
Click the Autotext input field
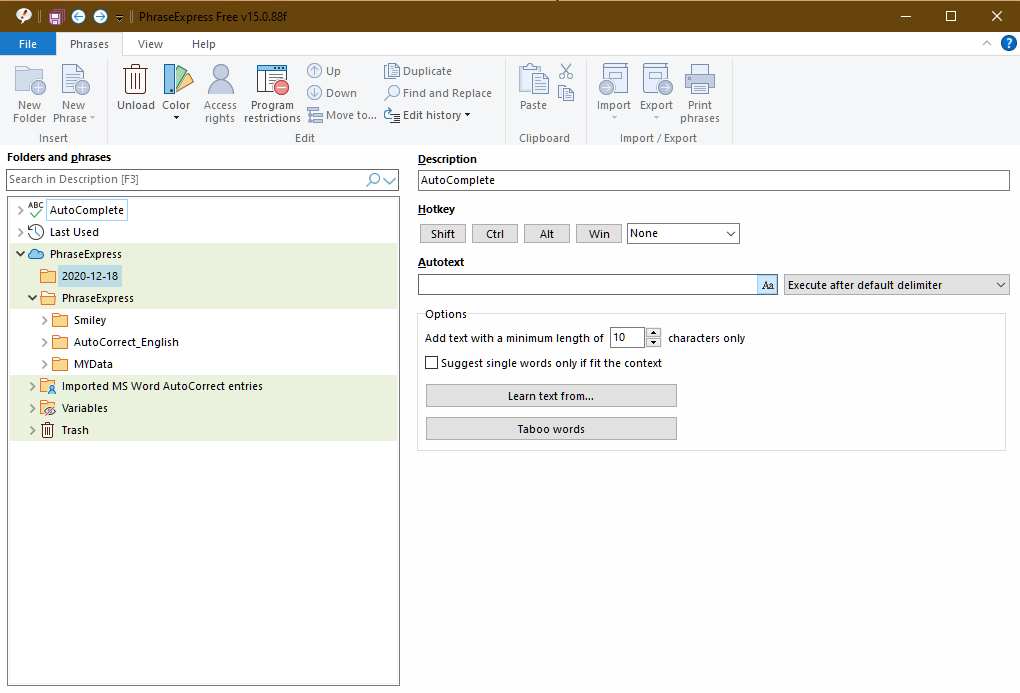point(587,285)
